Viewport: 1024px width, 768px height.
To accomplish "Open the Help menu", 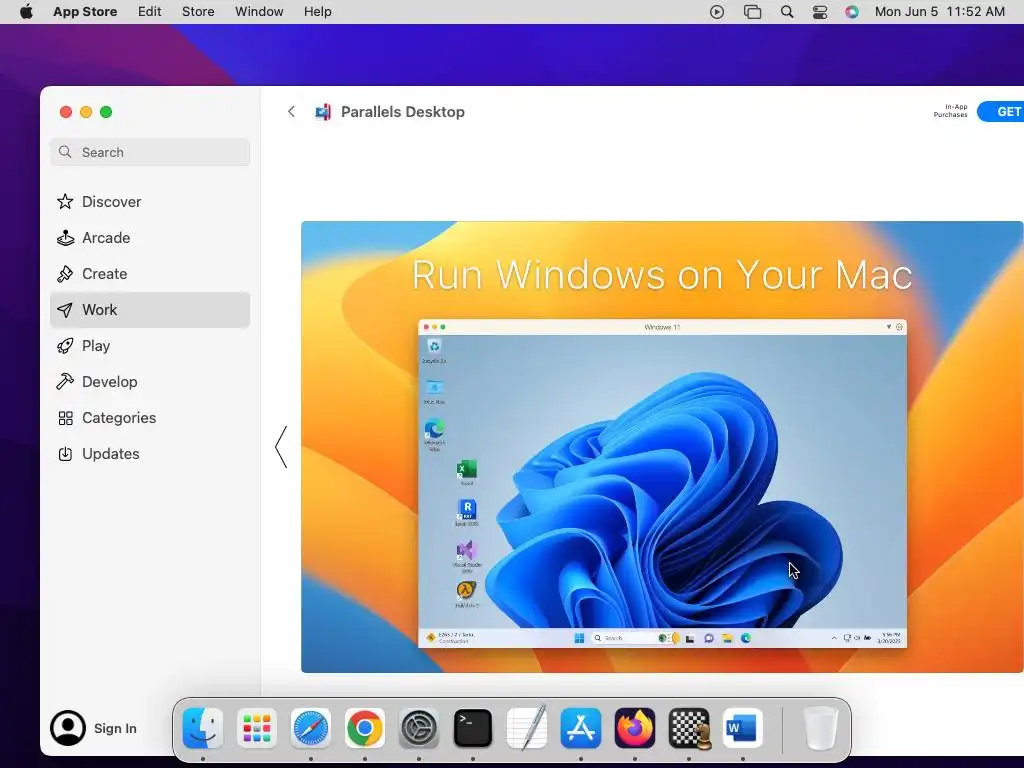I will click(317, 12).
